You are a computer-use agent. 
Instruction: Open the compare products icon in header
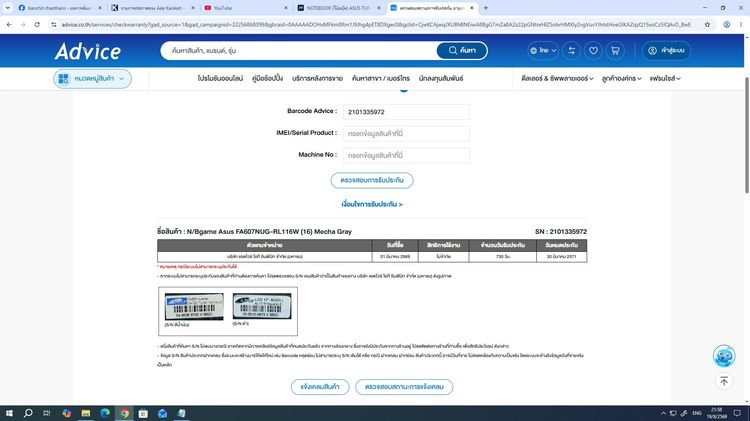571,50
